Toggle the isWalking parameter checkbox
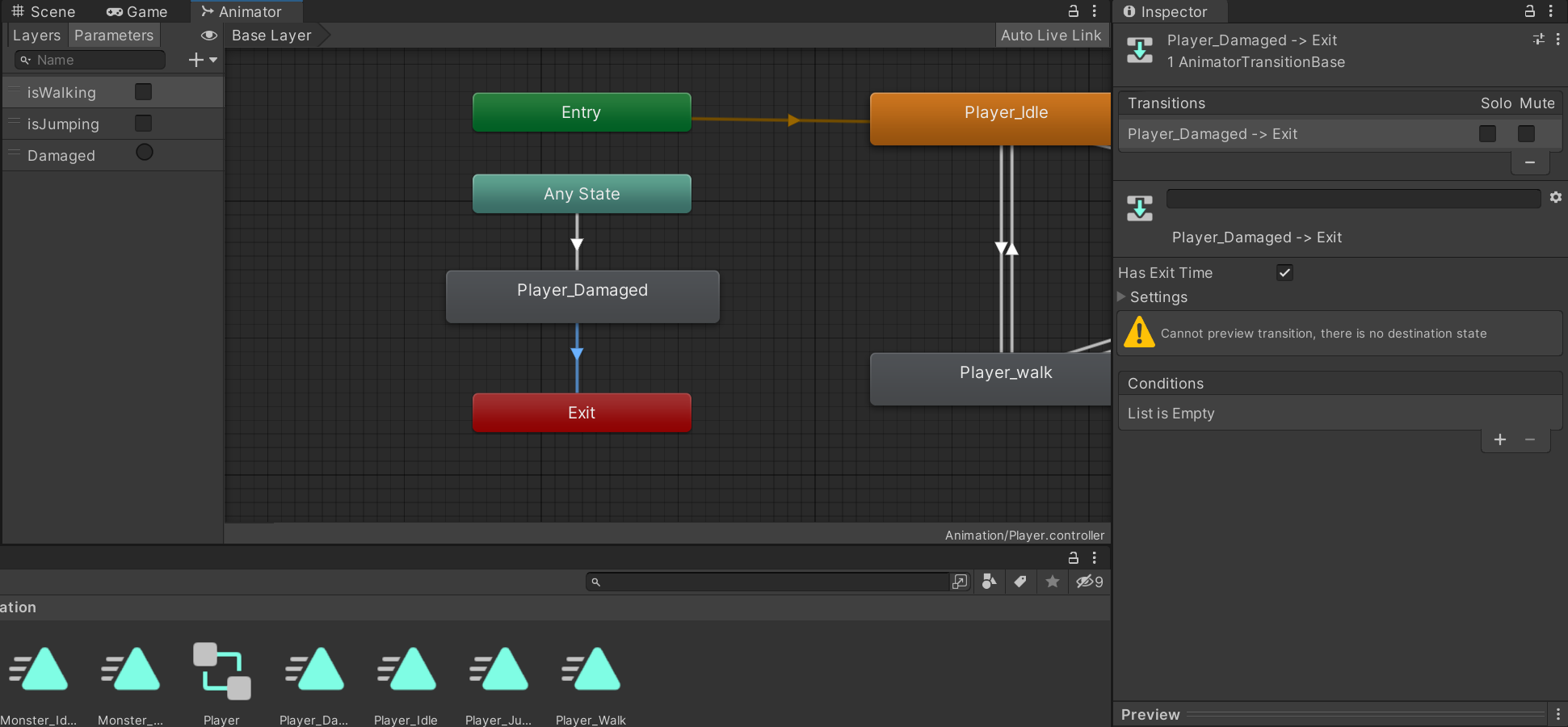Viewport: 1568px width, 727px height. click(143, 92)
